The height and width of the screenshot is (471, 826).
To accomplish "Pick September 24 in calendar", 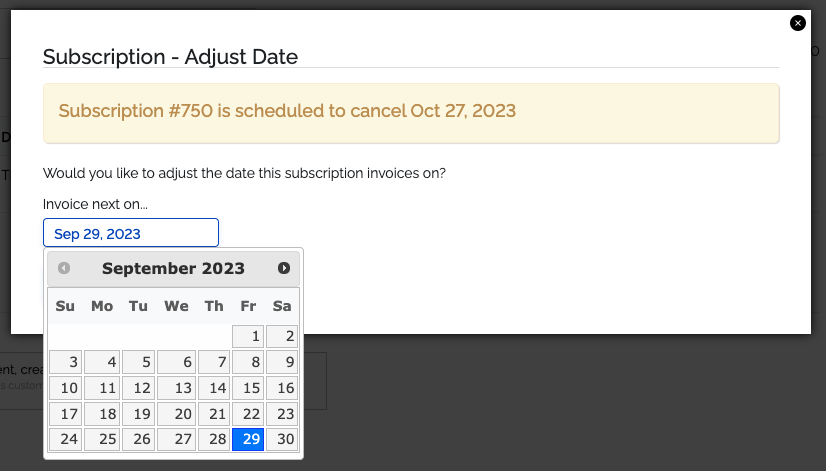I will click(x=65, y=439).
